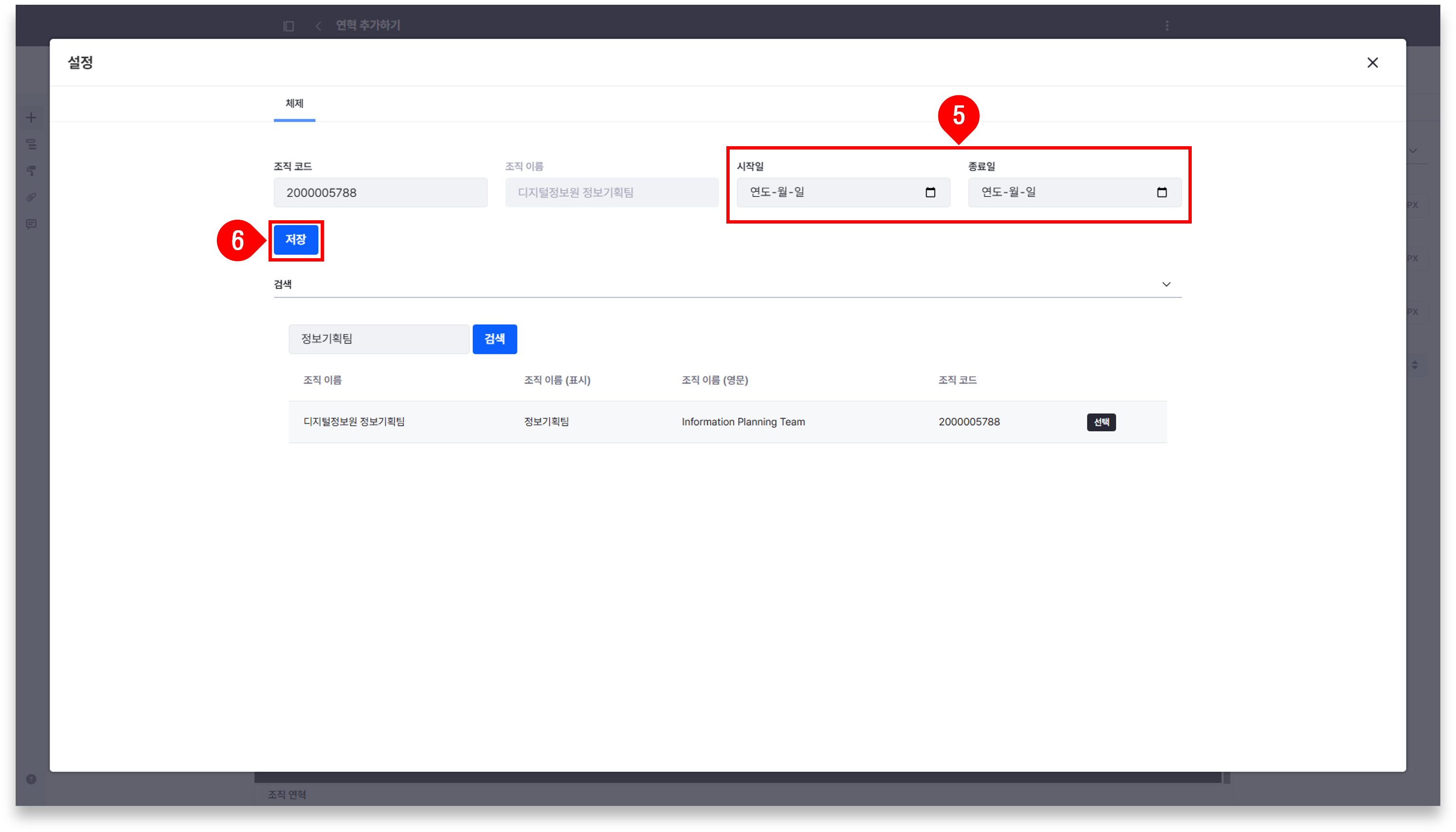Image resolution: width=1456 pixels, height=832 pixels.
Task: Click the 디지털정보원 정보기획팀 result row
Action: 354,422
